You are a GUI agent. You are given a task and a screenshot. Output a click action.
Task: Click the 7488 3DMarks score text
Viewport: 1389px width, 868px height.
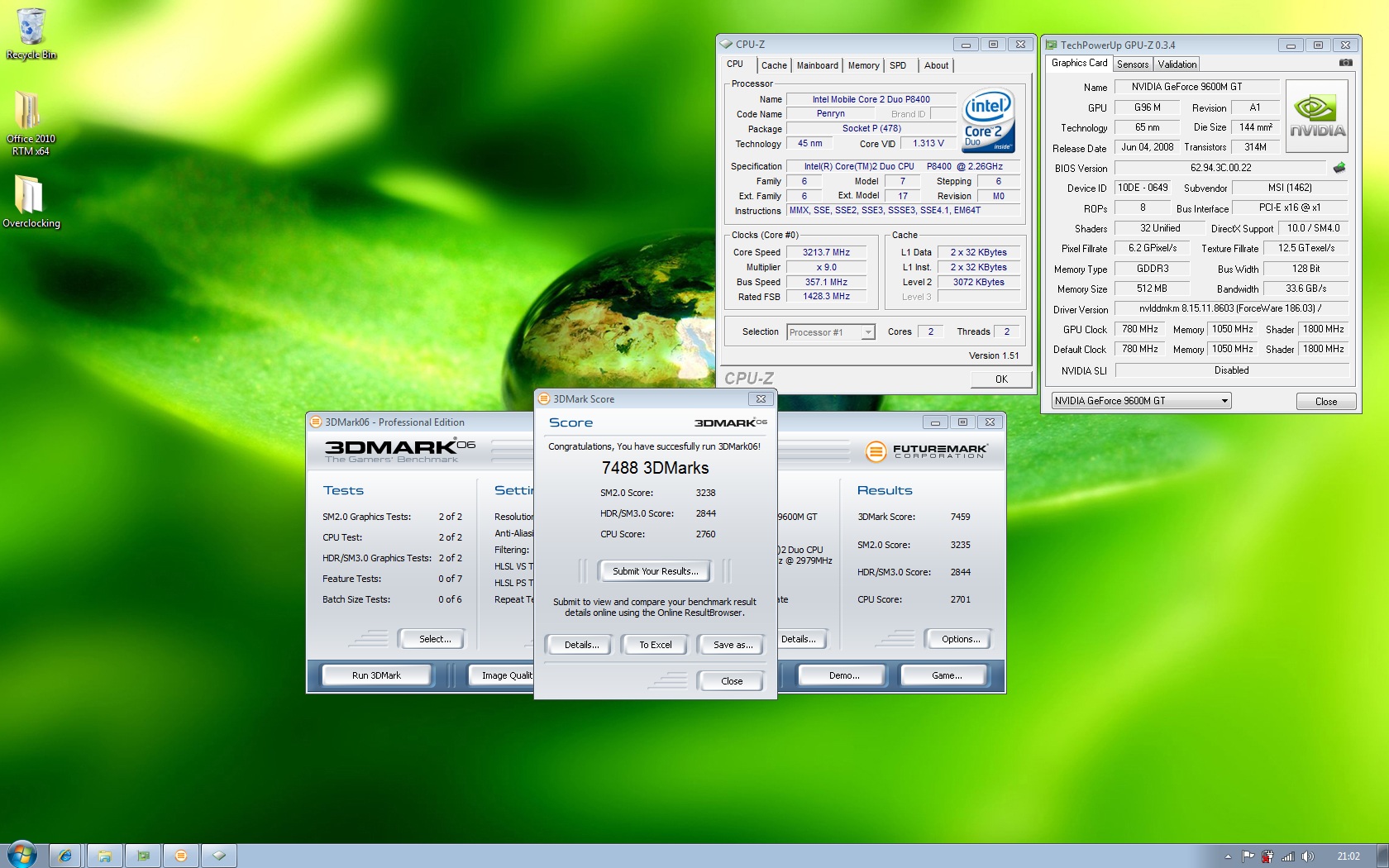coord(655,468)
